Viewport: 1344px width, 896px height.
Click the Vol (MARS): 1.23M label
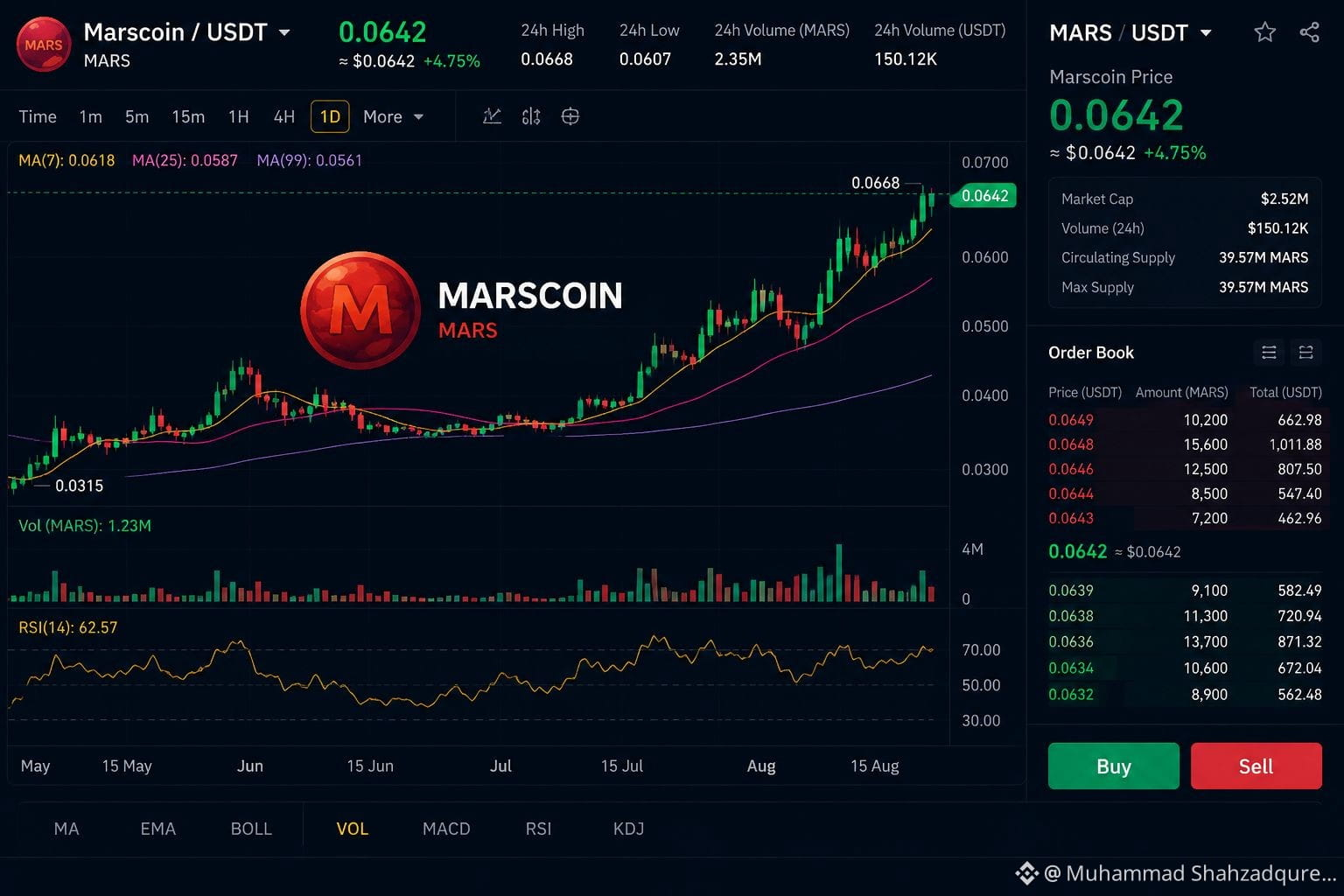pos(85,526)
